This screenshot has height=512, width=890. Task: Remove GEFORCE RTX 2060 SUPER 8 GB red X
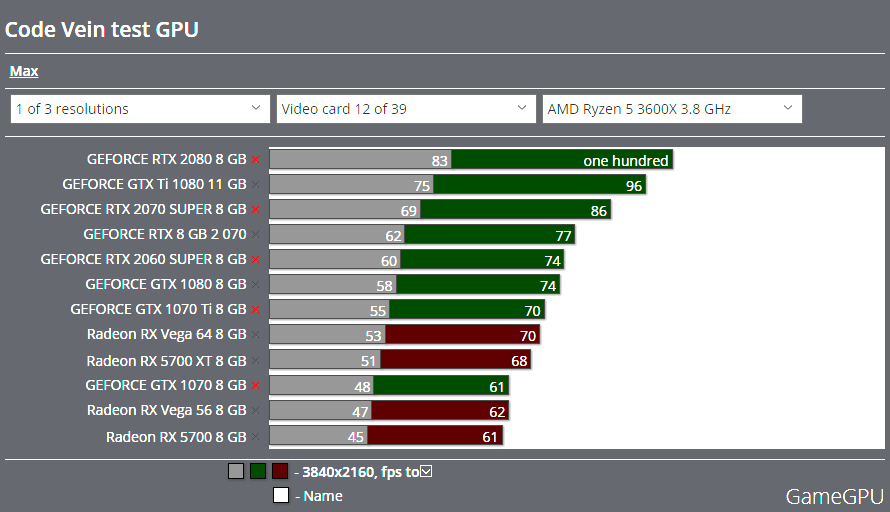(x=255, y=260)
